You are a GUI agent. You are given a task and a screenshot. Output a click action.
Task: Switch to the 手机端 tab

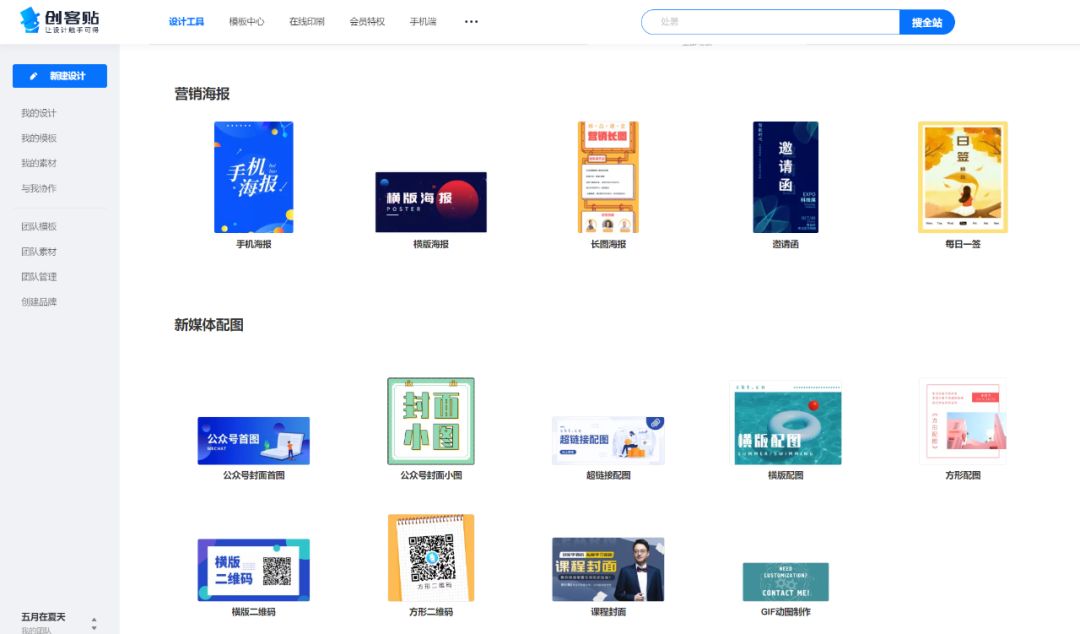tap(423, 21)
